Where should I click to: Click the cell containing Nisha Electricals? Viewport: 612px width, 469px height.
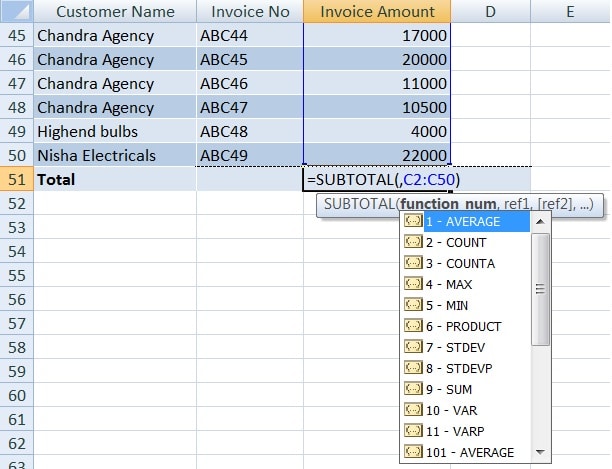point(115,155)
